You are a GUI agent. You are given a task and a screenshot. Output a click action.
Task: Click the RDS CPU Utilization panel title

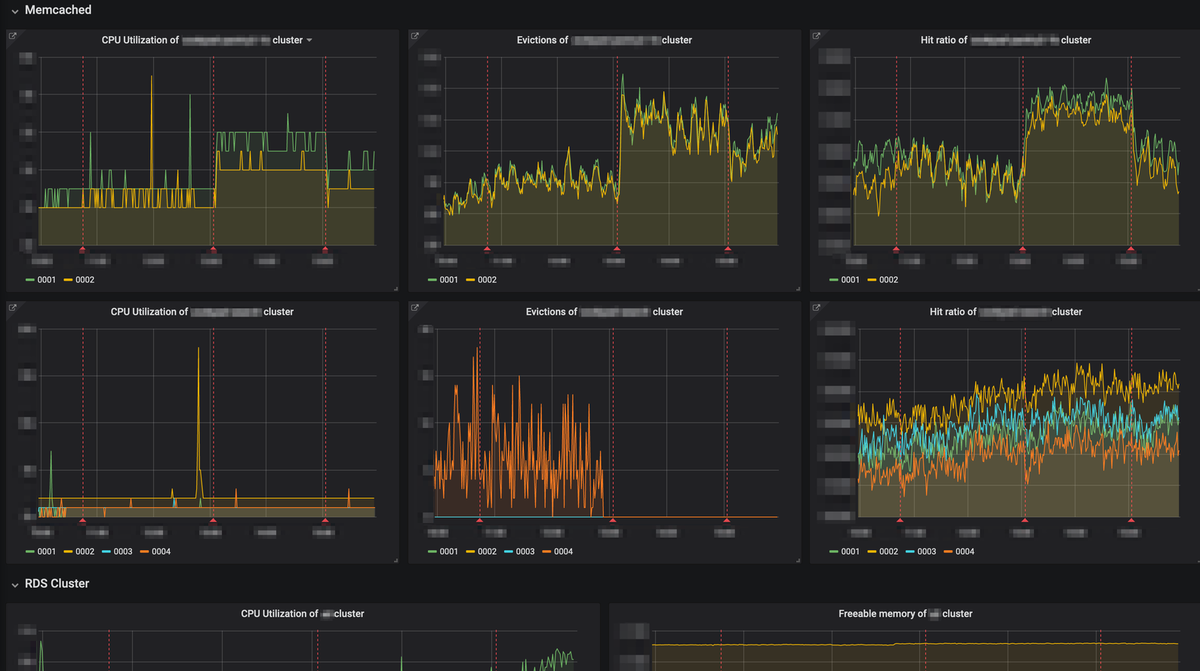pos(302,614)
